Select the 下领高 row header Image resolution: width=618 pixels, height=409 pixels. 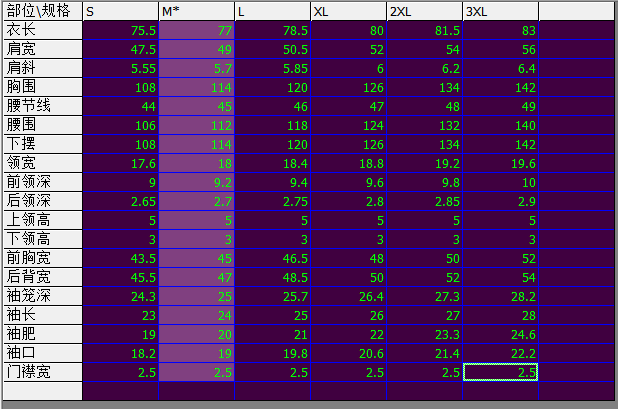coord(43,239)
